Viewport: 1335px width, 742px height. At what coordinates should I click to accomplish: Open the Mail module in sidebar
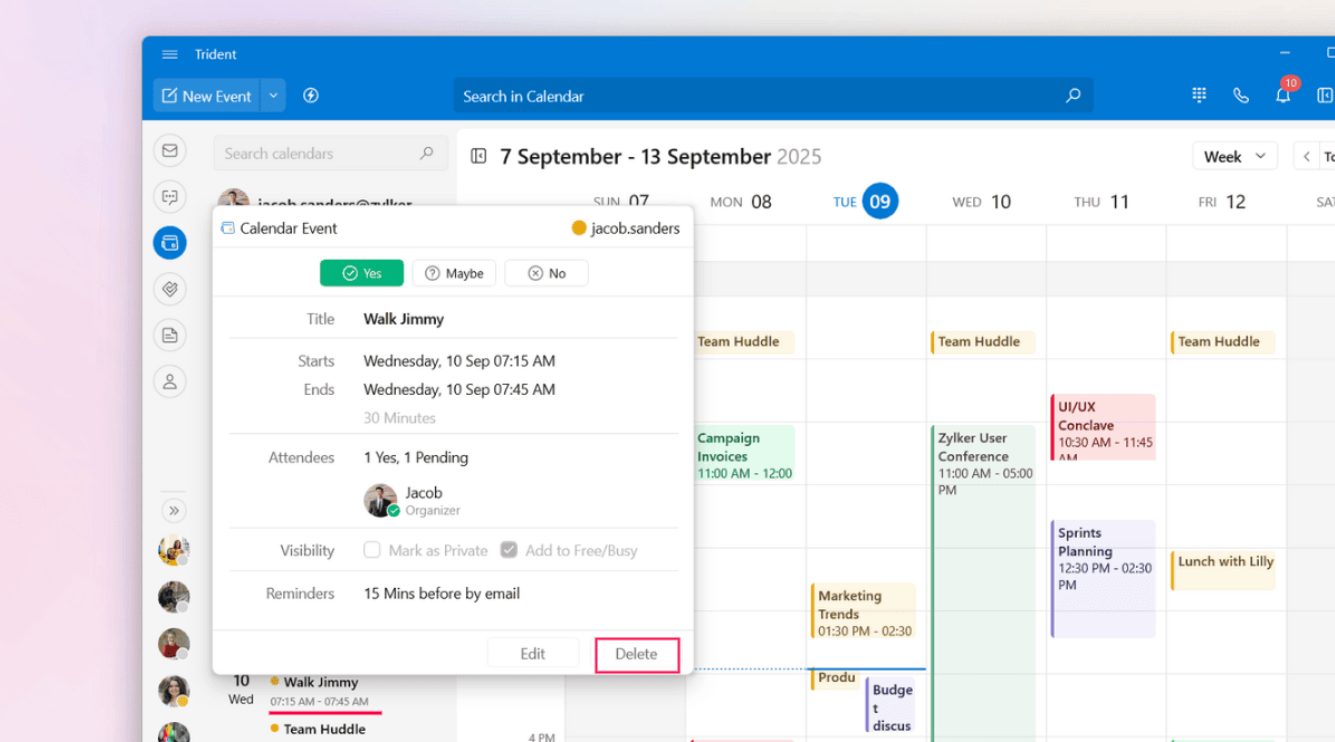pos(170,151)
